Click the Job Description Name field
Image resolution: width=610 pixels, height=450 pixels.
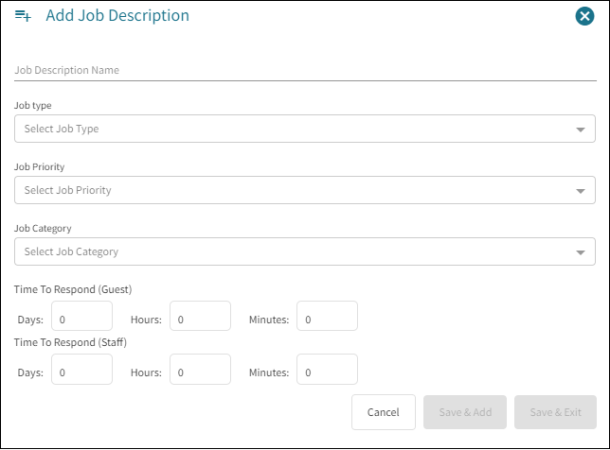click(x=305, y=71)
